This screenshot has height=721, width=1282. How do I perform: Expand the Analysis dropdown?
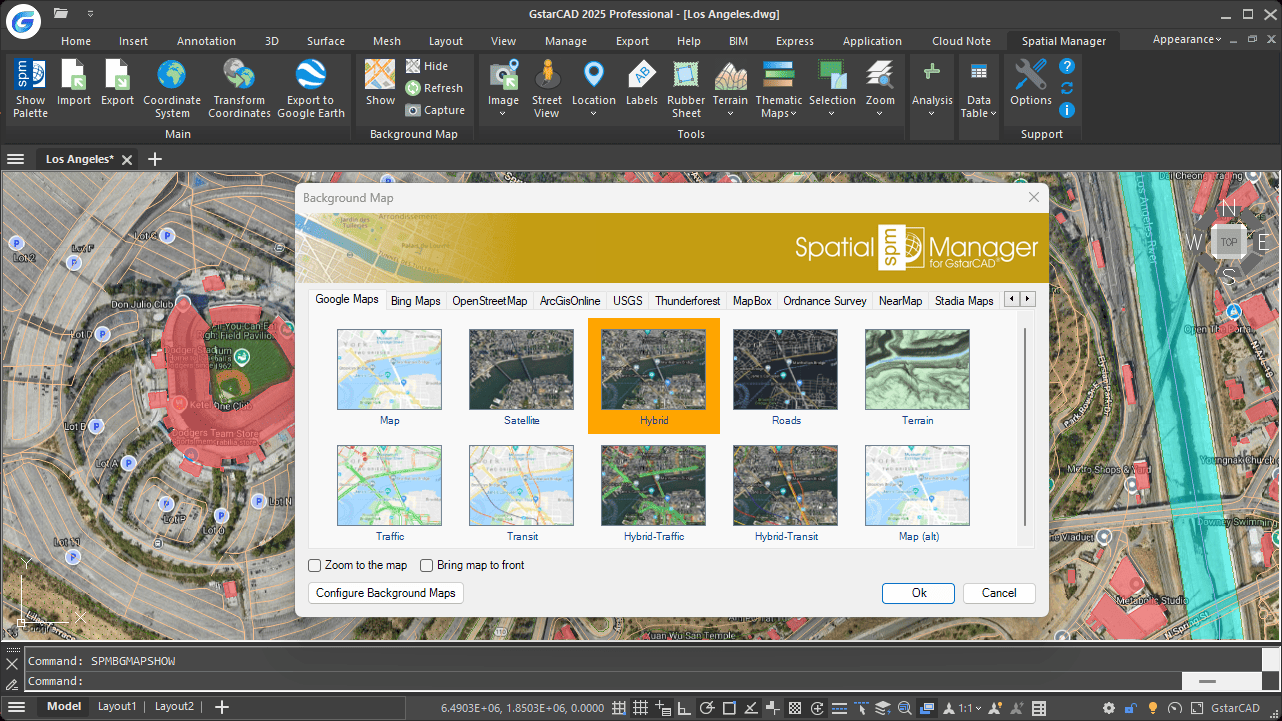point(932,113)
